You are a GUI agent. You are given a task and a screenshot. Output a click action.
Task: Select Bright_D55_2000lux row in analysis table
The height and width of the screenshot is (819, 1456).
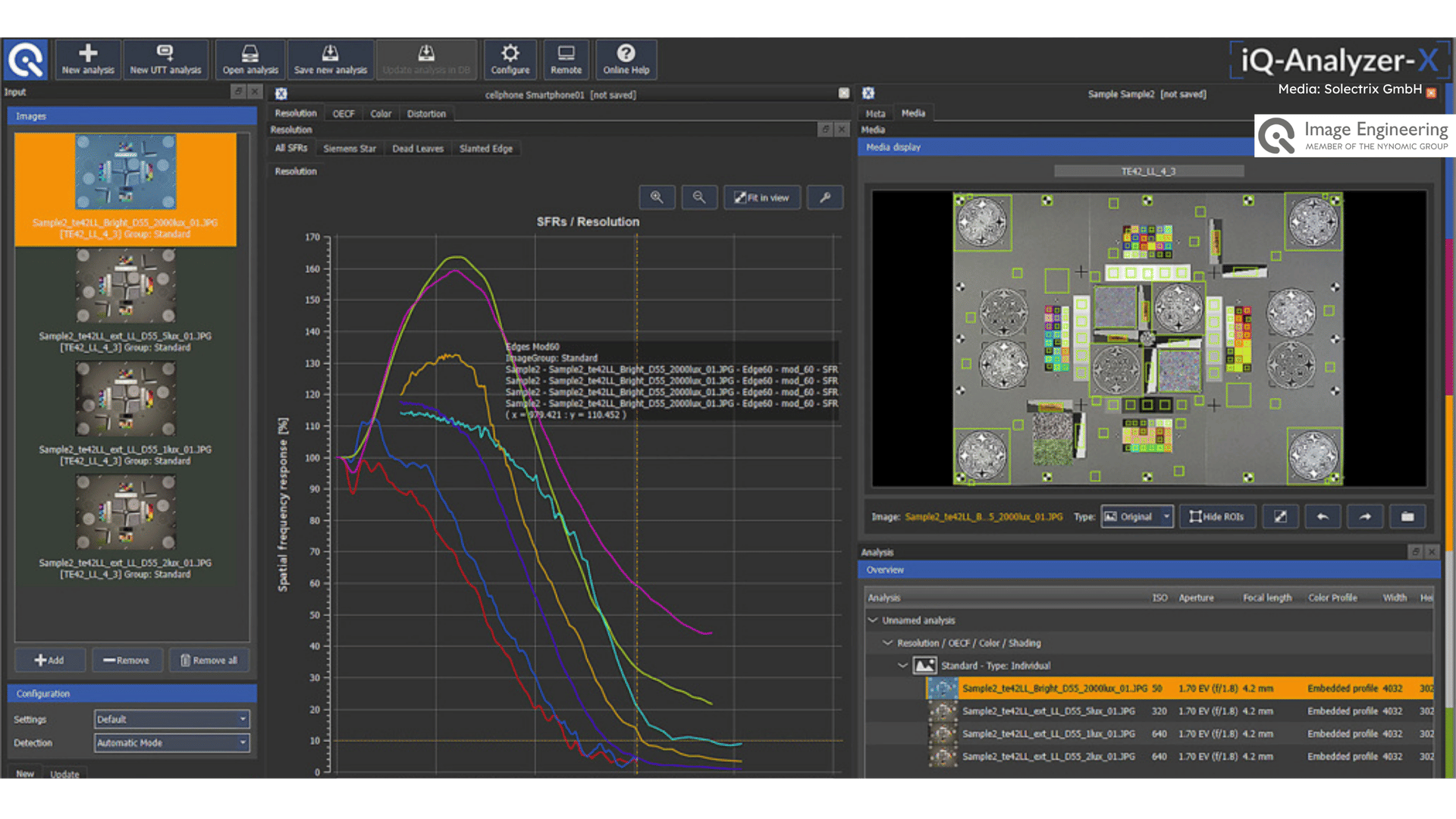pyautogui.click(x=1179, y=689)
